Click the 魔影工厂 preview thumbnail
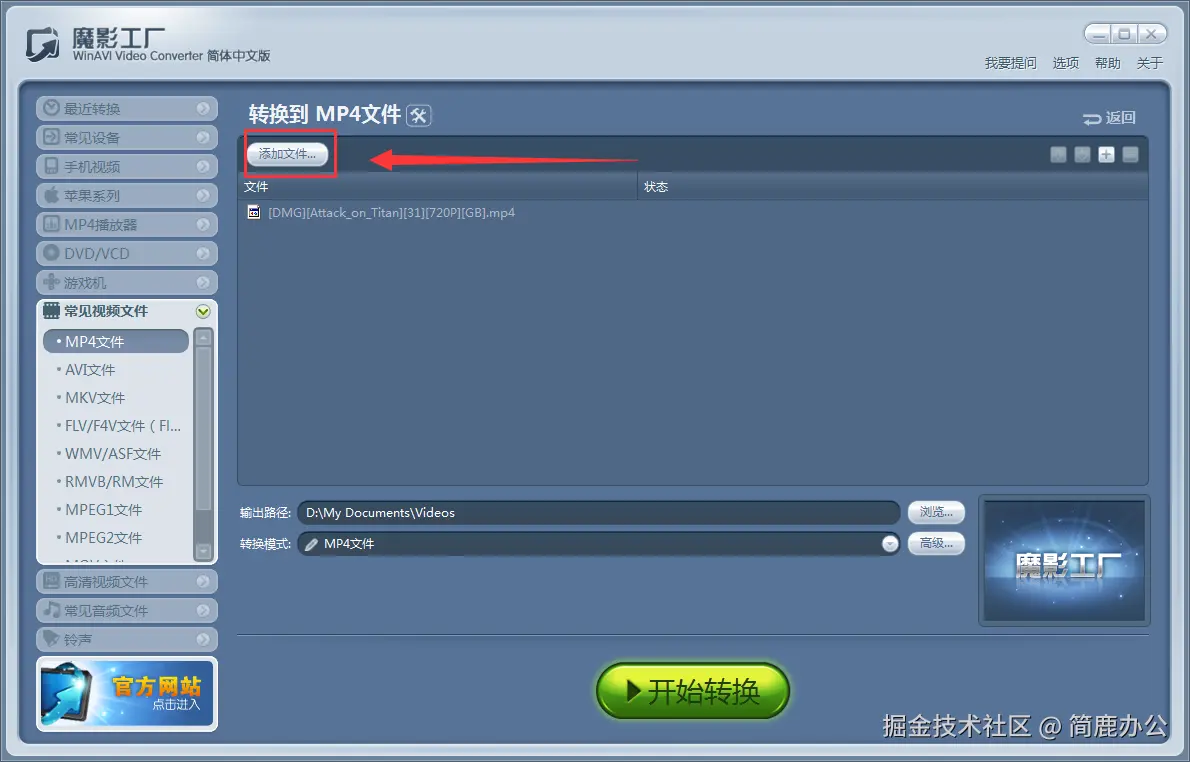Image resolution: width=1190 pixels, height=762 pixels. pos(1064,561)
